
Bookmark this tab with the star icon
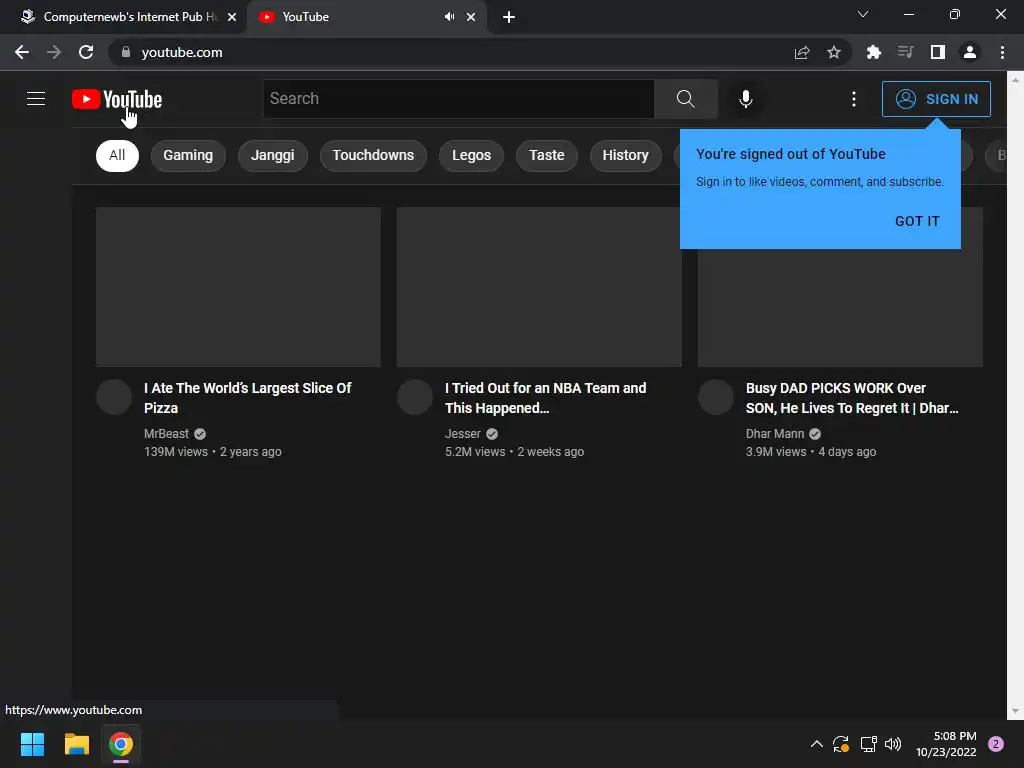click(833, 52)
